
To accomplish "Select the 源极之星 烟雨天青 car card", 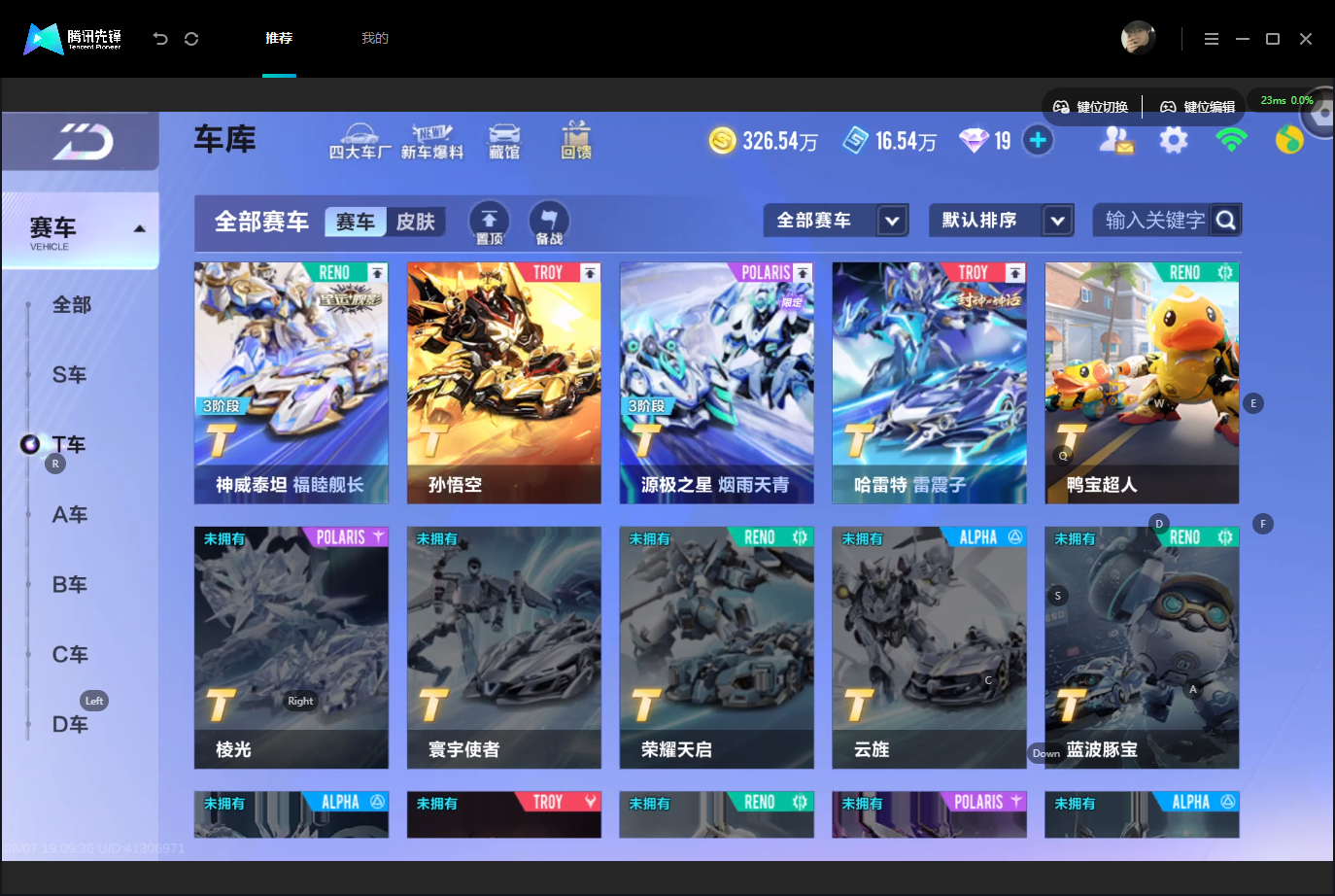I will pos(717,383).
